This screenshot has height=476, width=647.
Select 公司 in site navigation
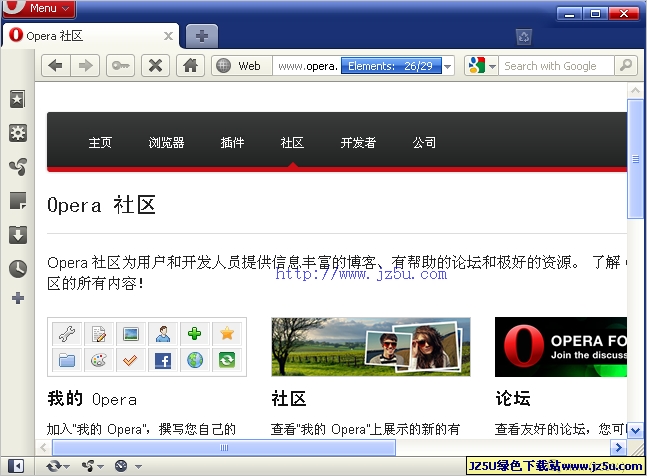point(424,143)
